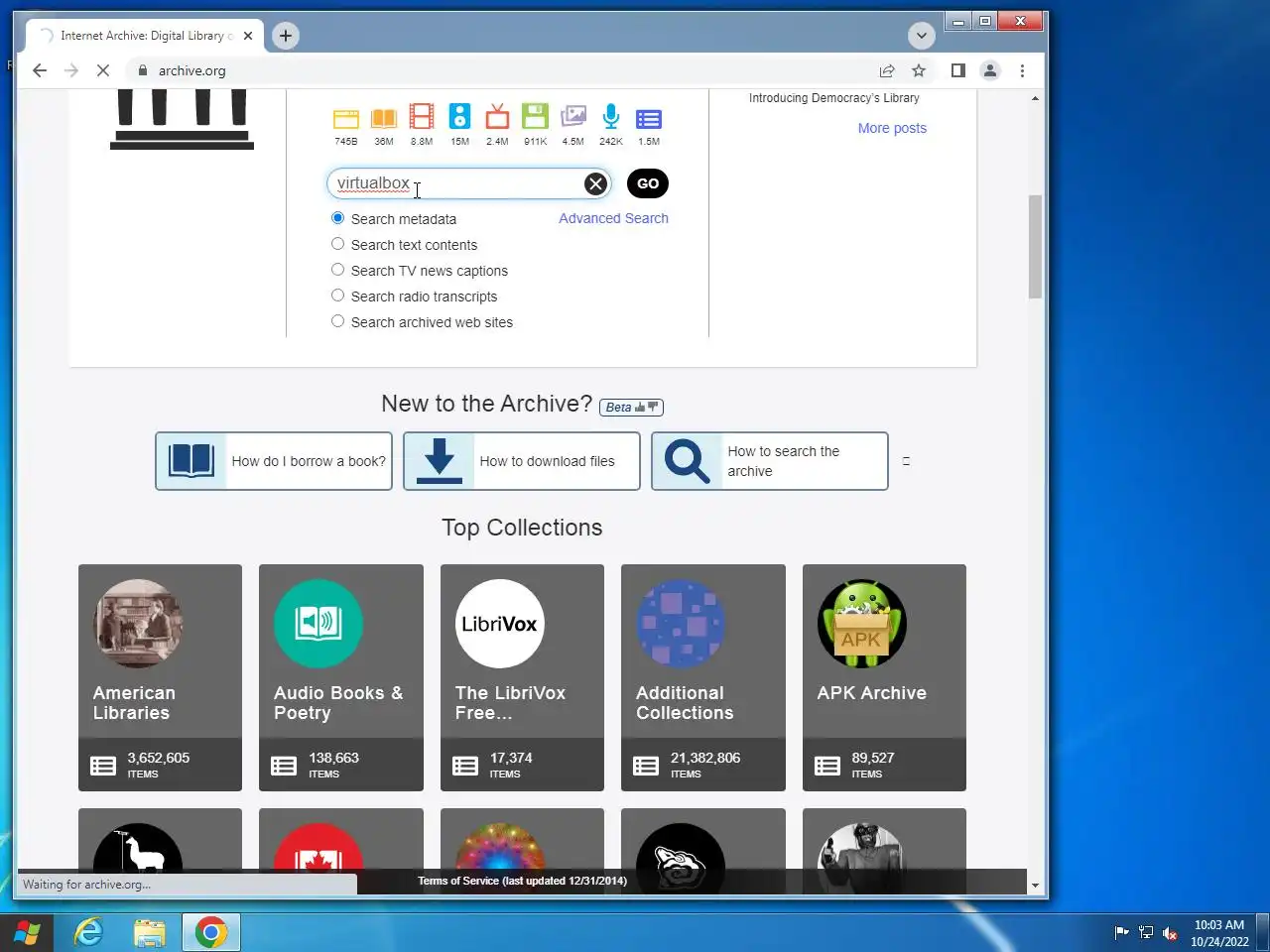Open the software floppy icon labeled 911K
Screen dimensions: 1270x952
coord(535,117)
